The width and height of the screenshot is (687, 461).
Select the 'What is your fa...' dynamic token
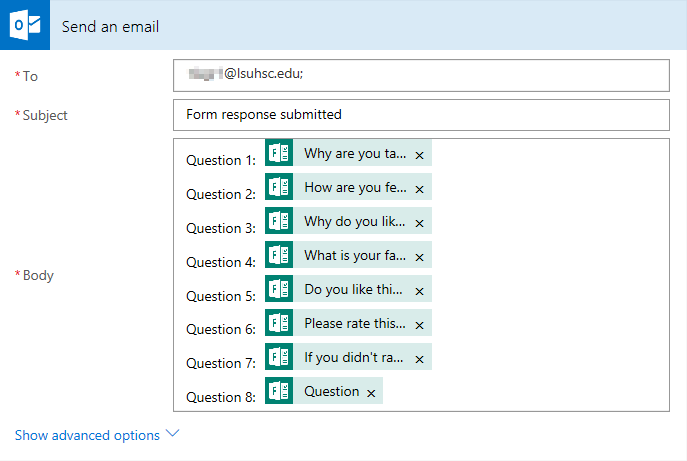point(355,256)
